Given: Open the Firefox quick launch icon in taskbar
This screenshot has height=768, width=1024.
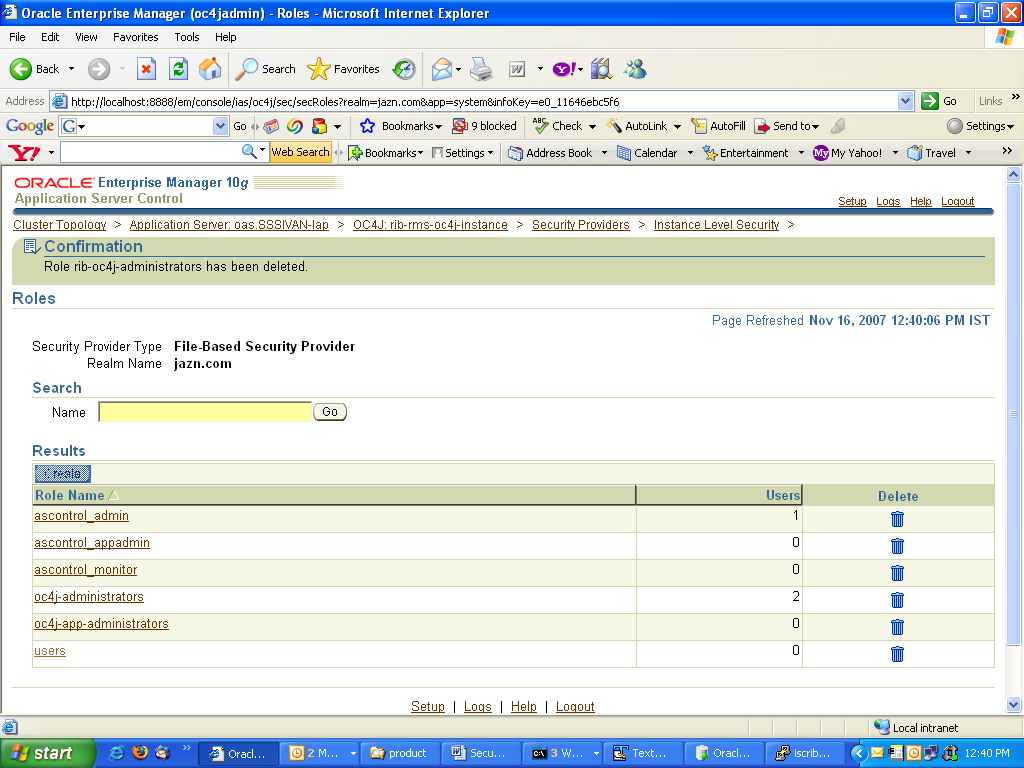Looking at the screenshot, I should coord(140,753).
